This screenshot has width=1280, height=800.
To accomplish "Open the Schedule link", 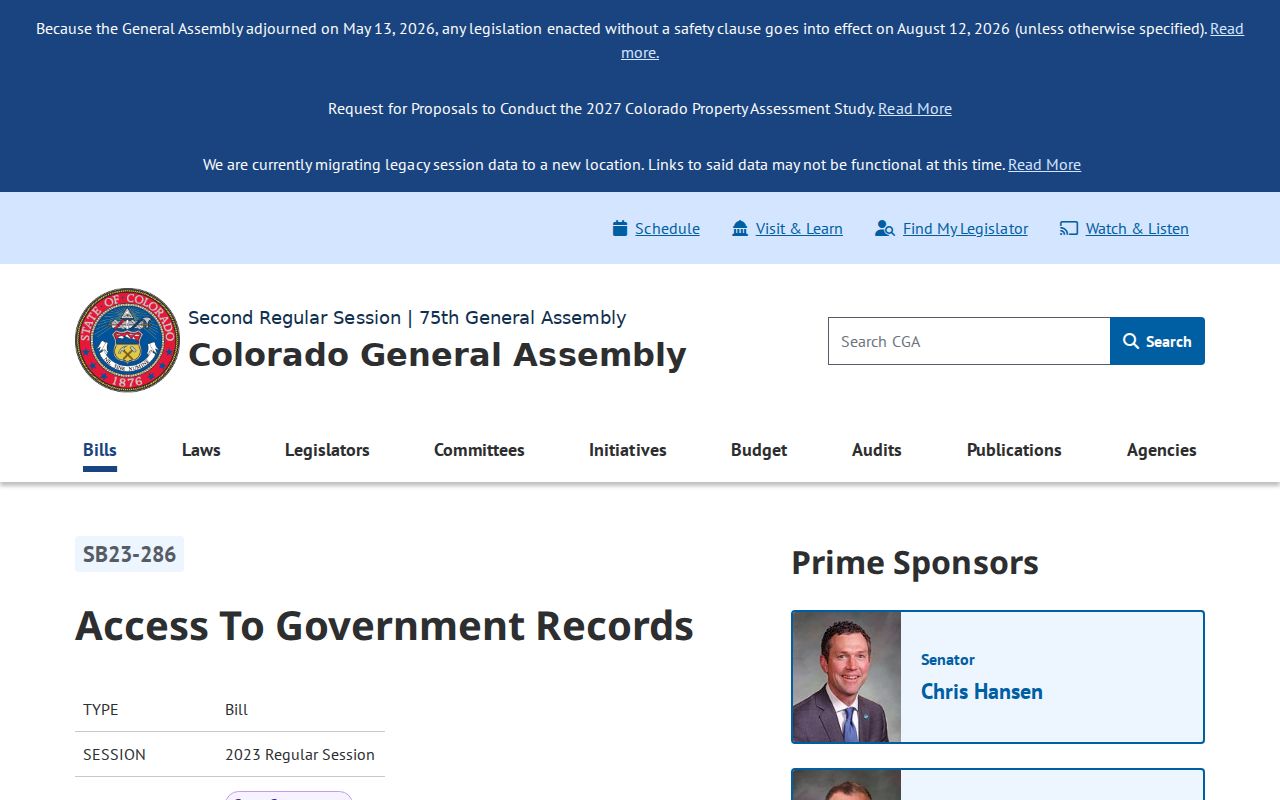I will coord(667,228).
